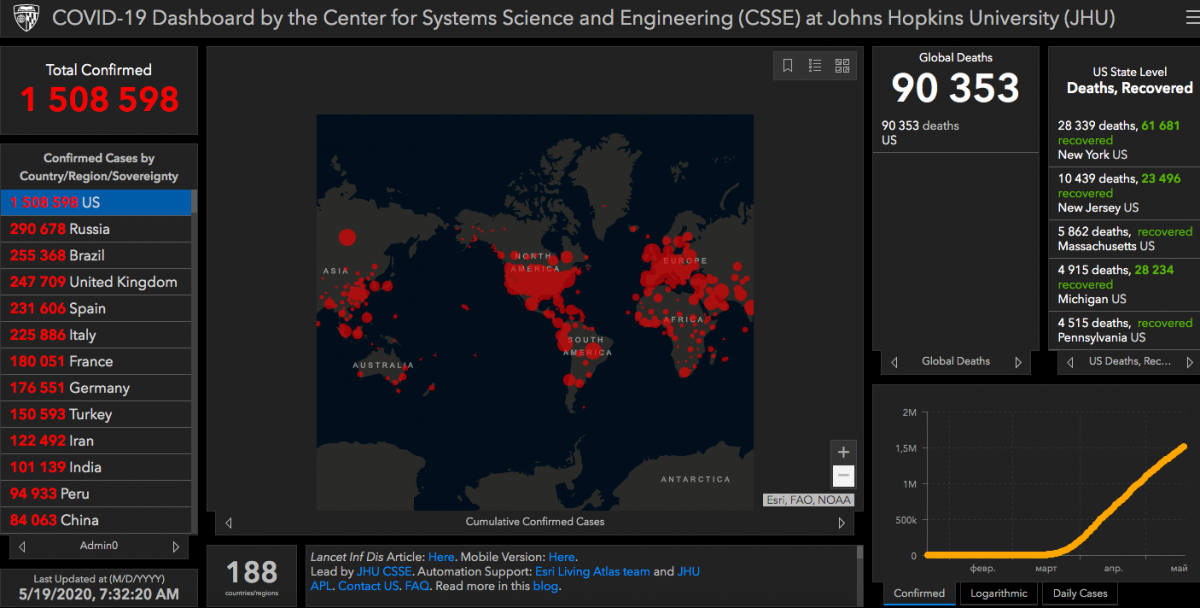
Task: Switch to the Confirmed chart tab
Action: pyautogui.click(x=919, y=593)
